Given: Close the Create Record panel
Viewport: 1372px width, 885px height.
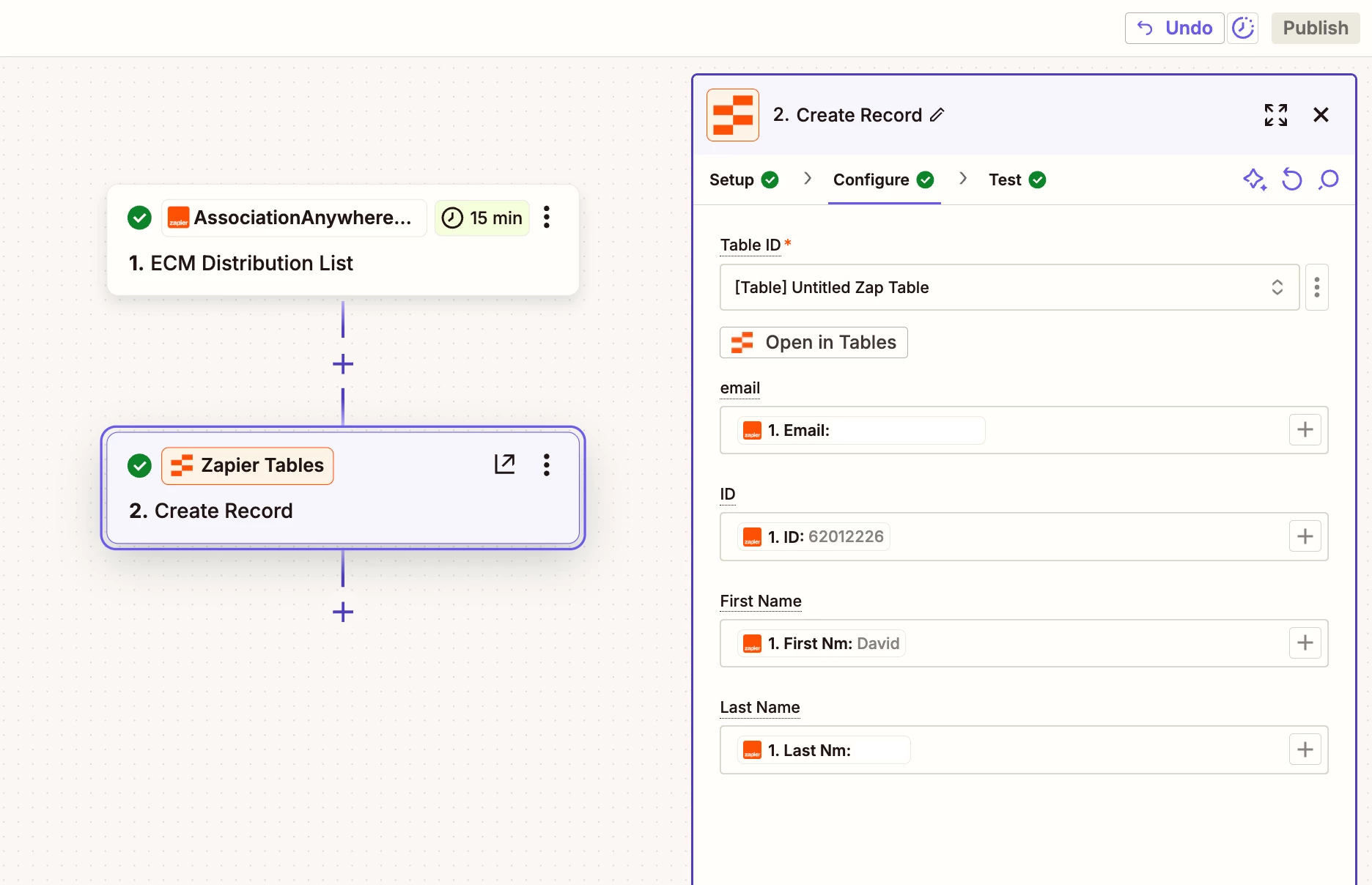Looking at the screenshot, I should point(1321,115).
